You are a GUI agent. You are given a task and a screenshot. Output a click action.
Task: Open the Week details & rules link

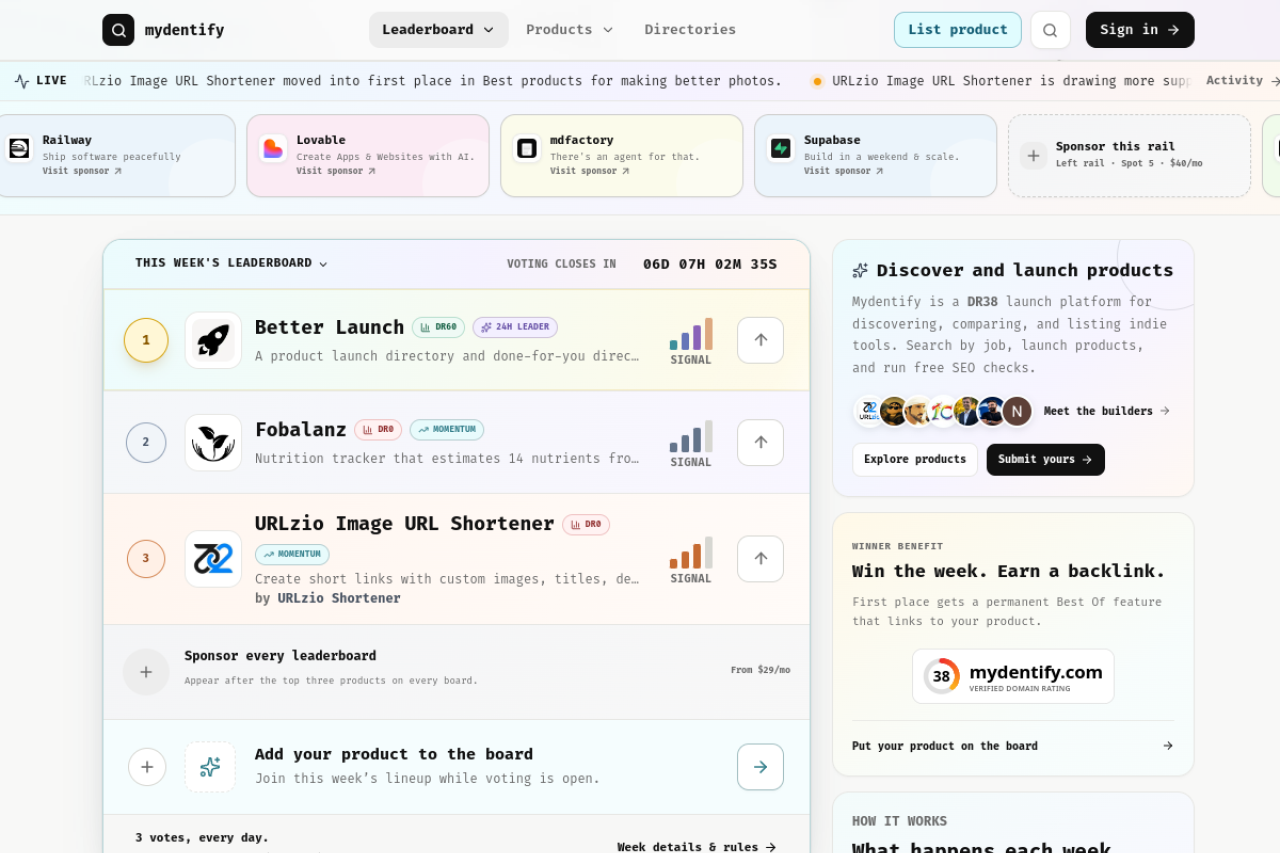point(697,847)
